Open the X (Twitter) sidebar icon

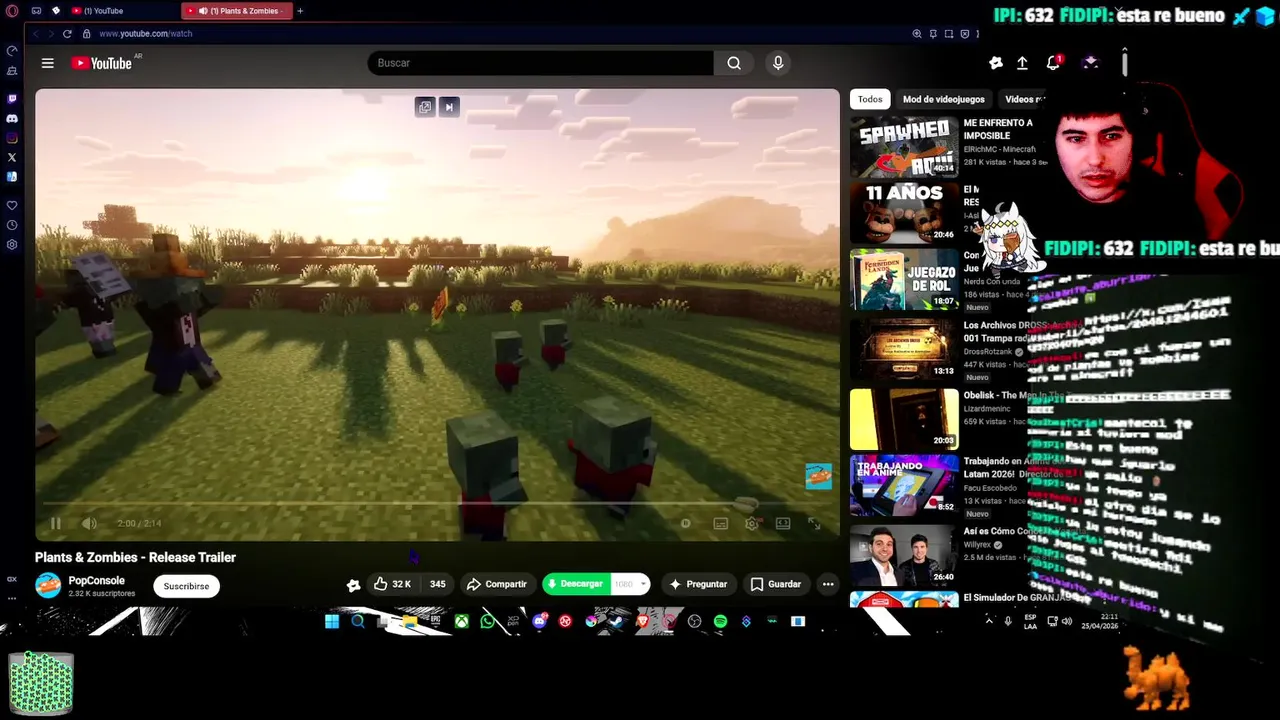point(12,157)
